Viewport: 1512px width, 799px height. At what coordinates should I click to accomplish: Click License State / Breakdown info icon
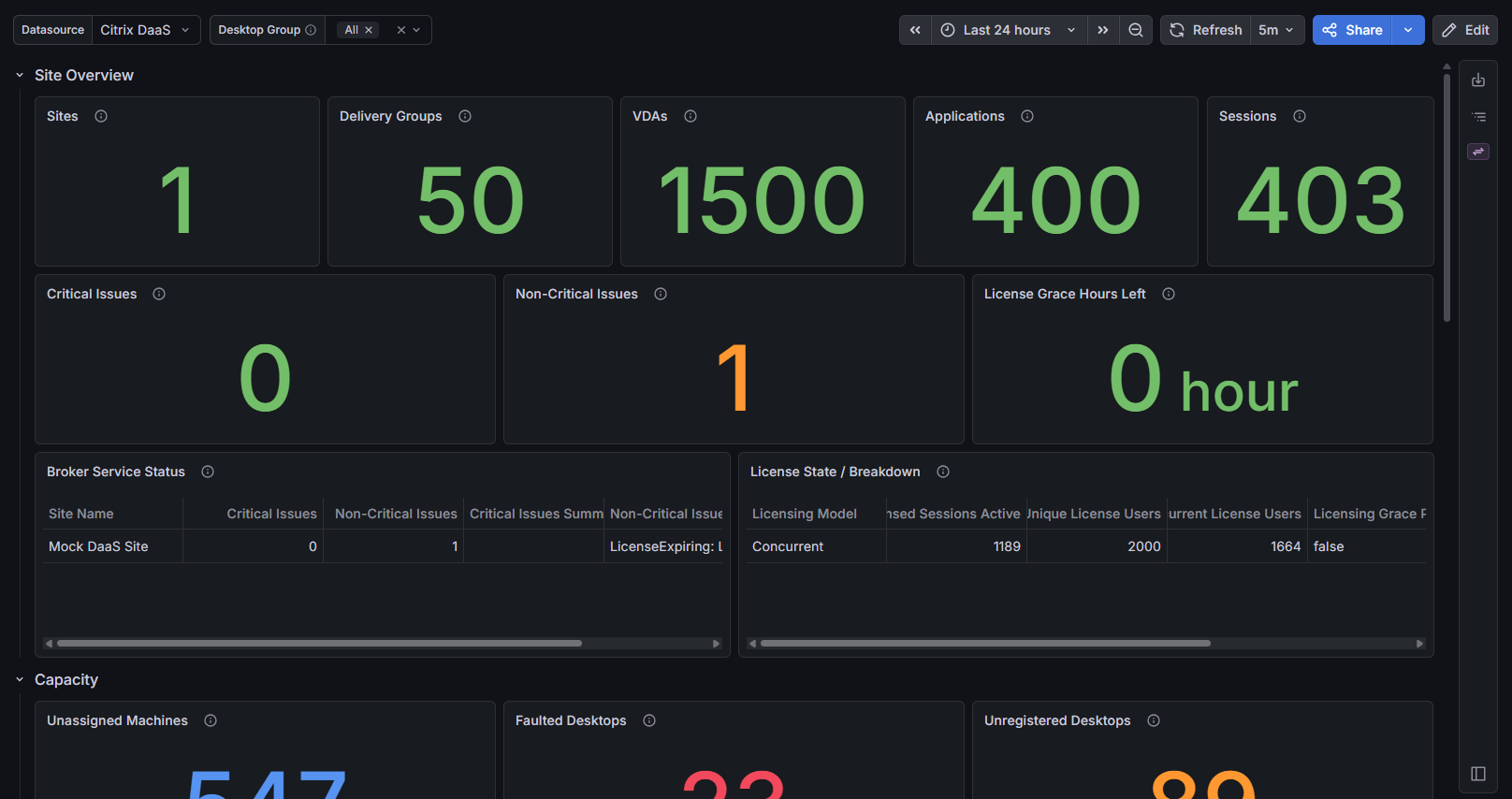coord(943,472)
